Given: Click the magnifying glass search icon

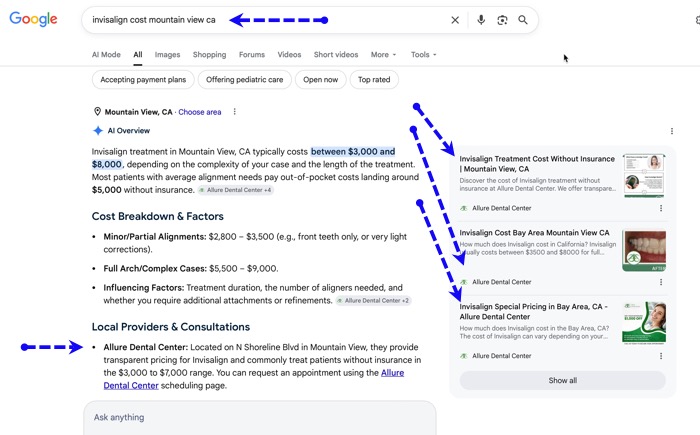Looking at the screenshot, I should [x=523, y=20].
